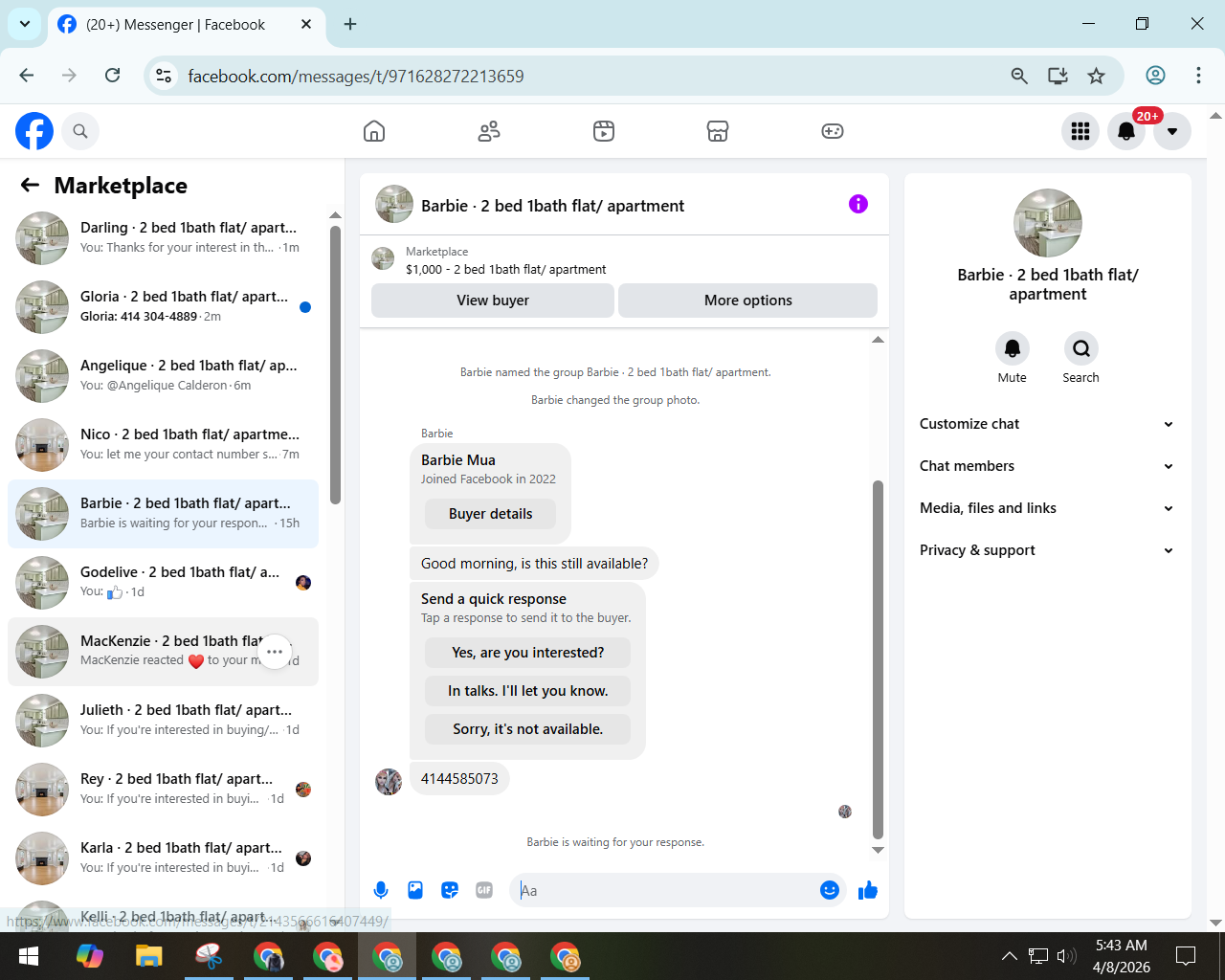1225x980 pixels.
Task: Open Windows notification center
Action: pyautogui.click(x=1186, y=955)
